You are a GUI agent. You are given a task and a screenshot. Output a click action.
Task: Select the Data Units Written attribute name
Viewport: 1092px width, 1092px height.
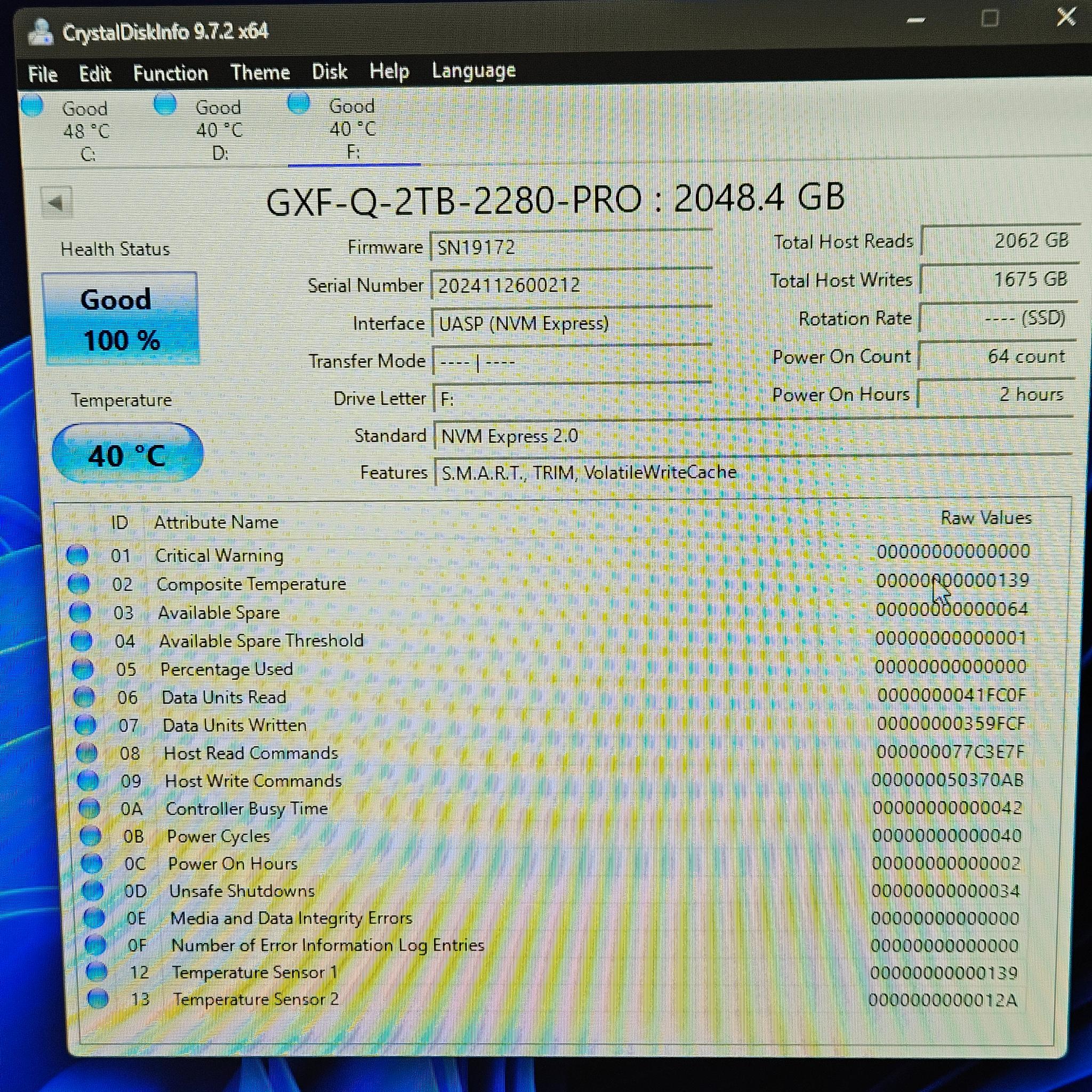235,725
